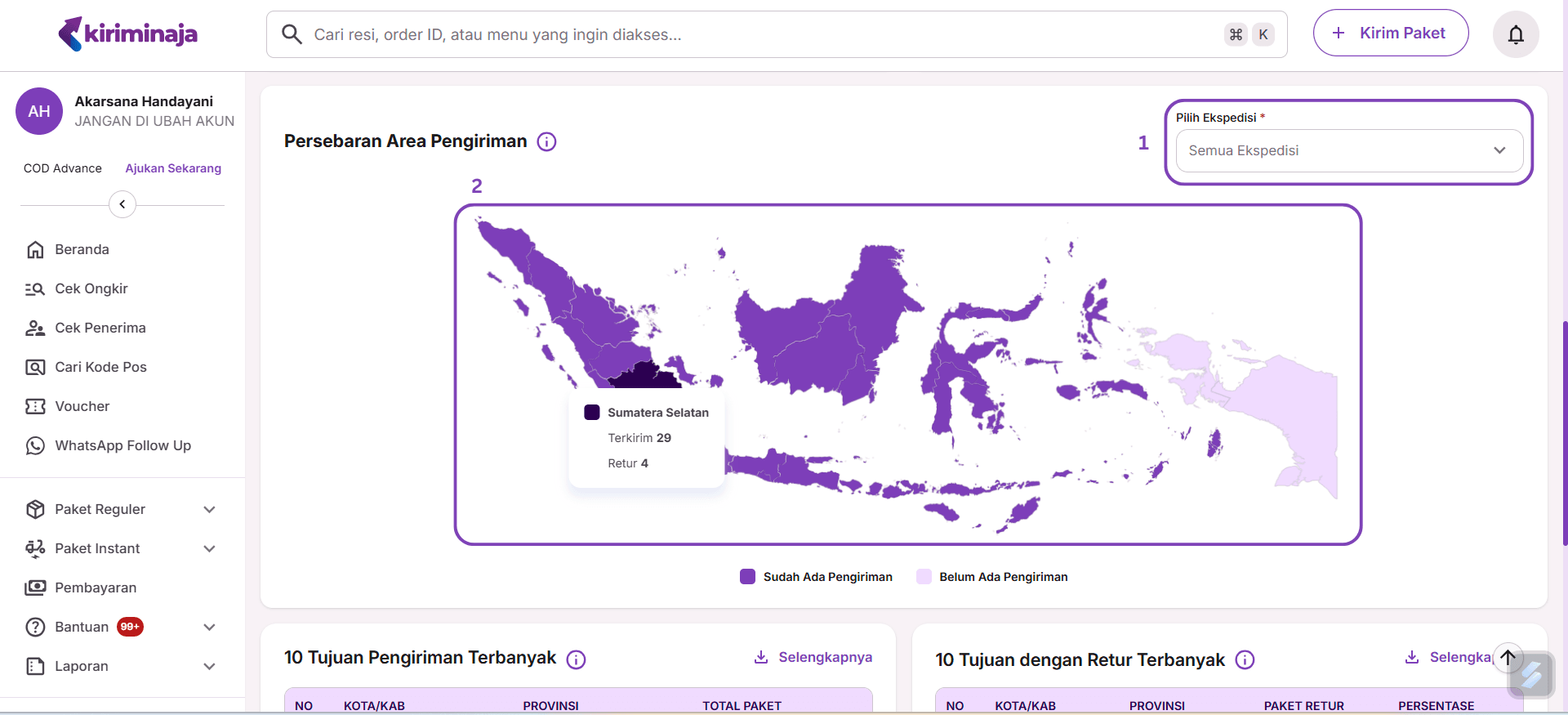The height and width of the screenshot is (715, 1568).
Task: Click the kiriminaja logo
Action: [x=128, y=34]
